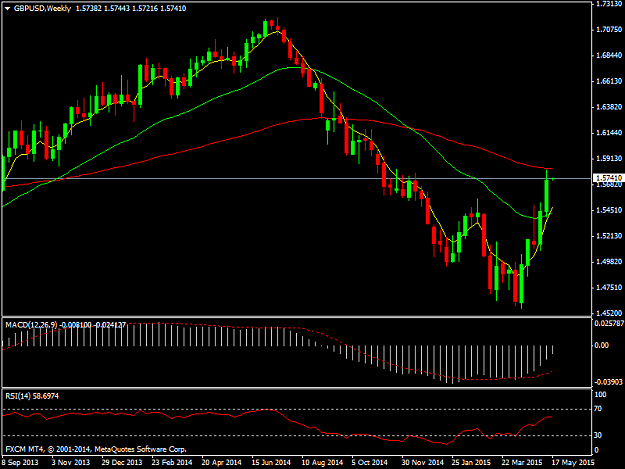Screen dimensions: 625x469
Task: Click the 25 Jan 2015 date label
Action: [471, 462]
